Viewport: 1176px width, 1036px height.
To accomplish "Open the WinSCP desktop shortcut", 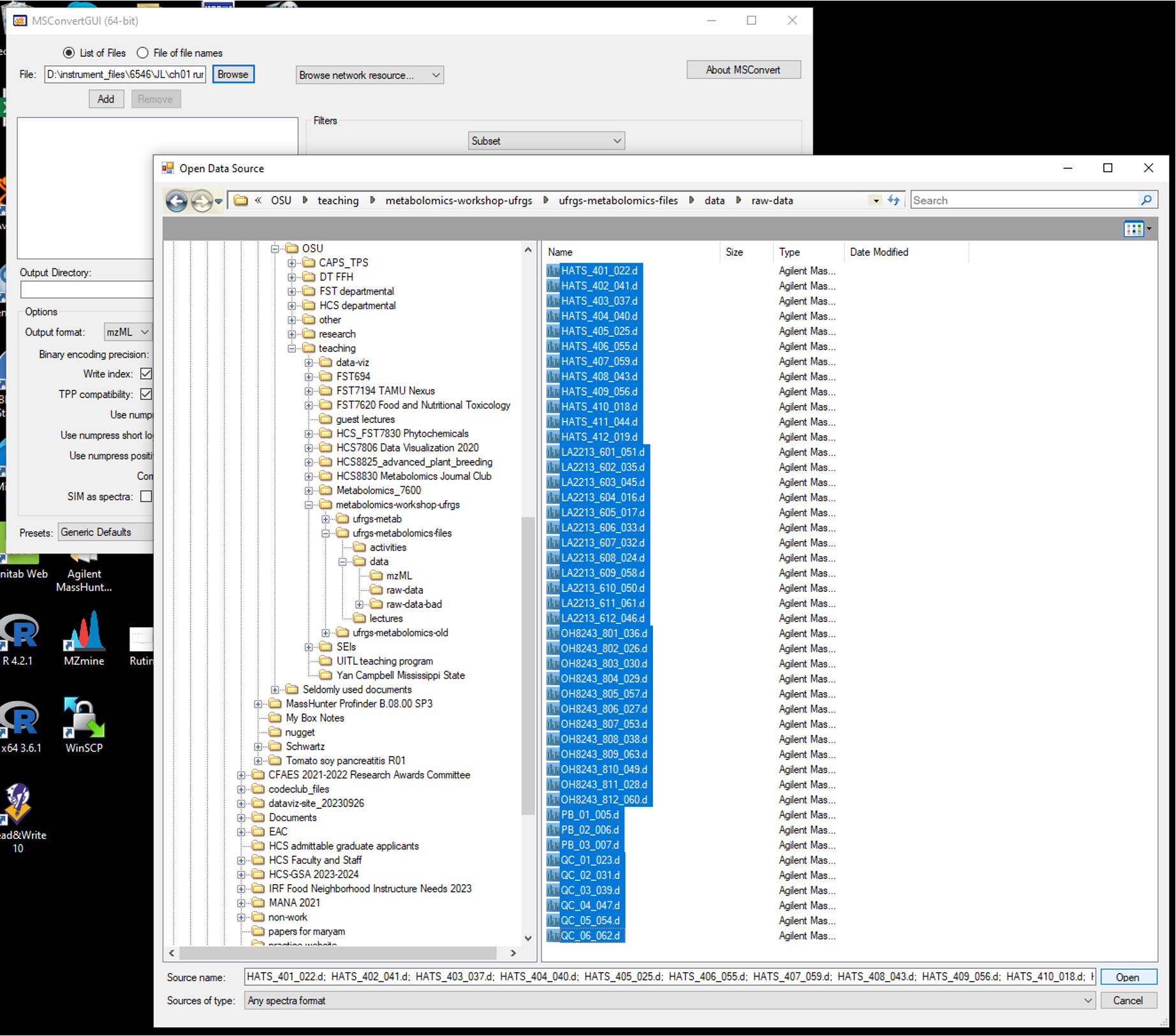I will pyautogui.click(x=84, y=725).
